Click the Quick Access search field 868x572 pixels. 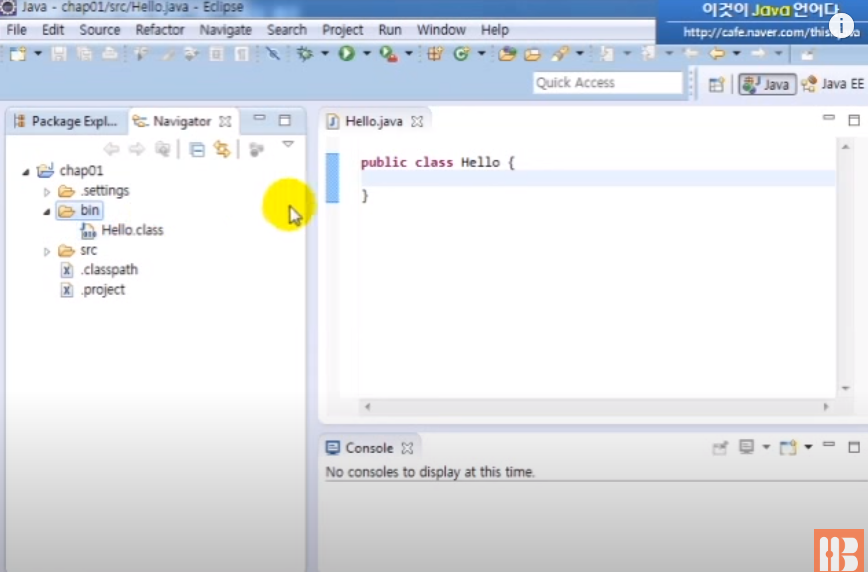607,83
